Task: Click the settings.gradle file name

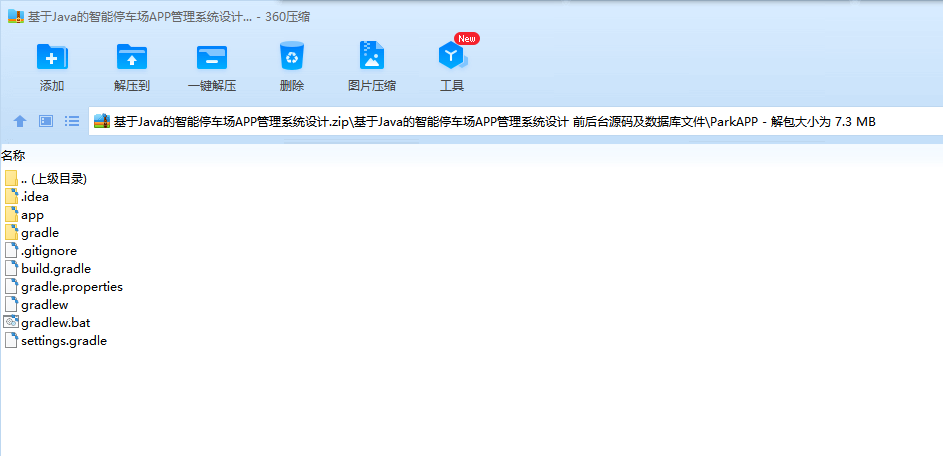Action: click(64, 341)
